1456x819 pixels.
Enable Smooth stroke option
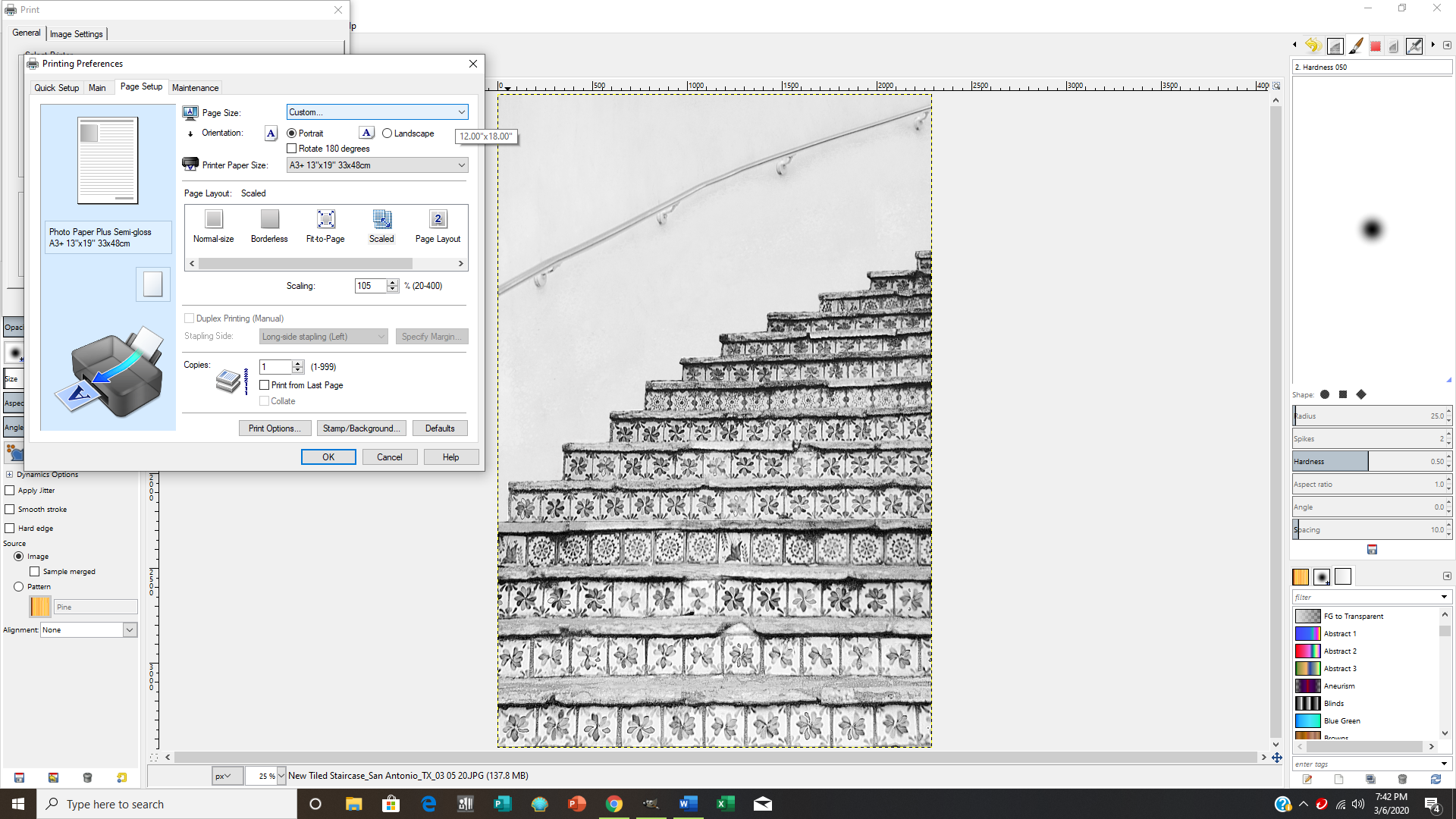point(10,510)
